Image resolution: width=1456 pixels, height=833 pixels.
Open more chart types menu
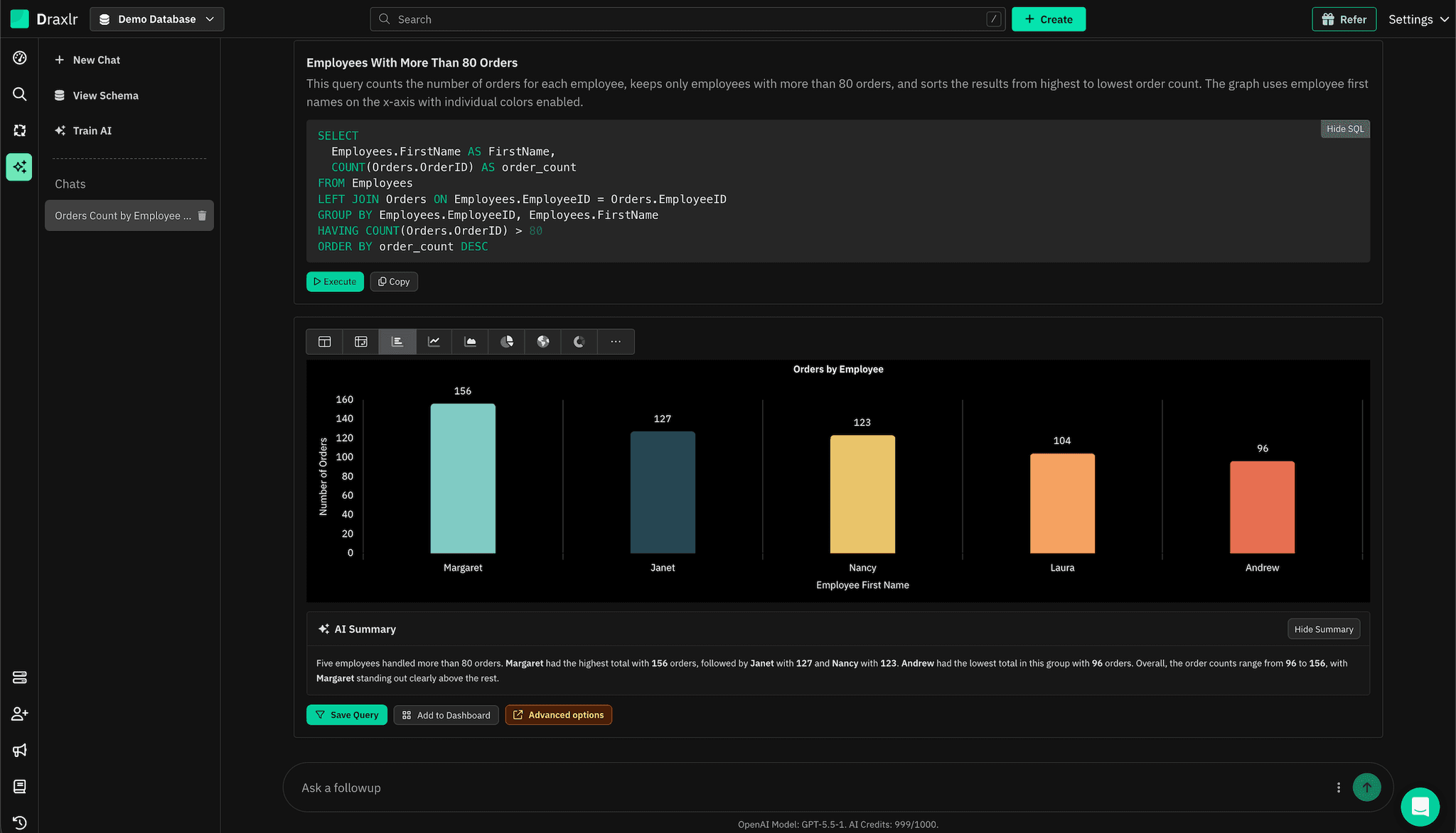[x=616, y=342]
